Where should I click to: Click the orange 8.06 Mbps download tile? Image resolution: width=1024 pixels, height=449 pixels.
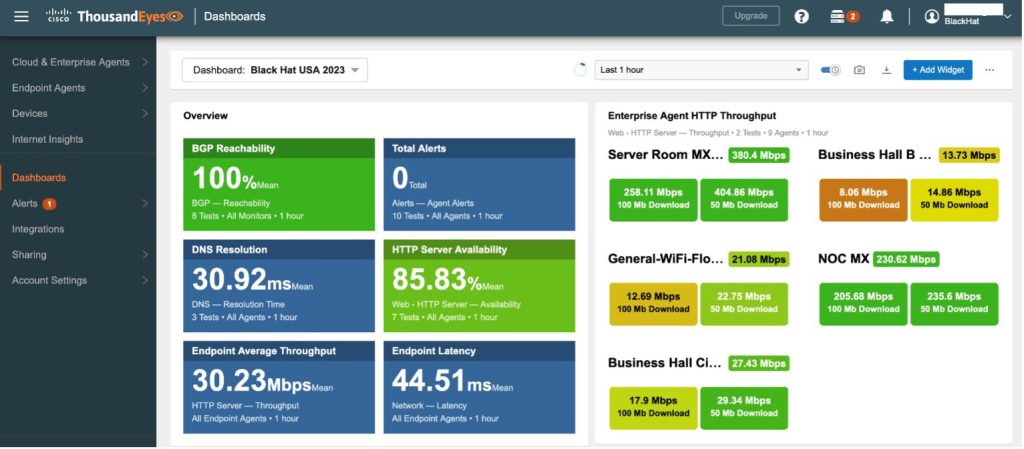click(x=862, y=199)
